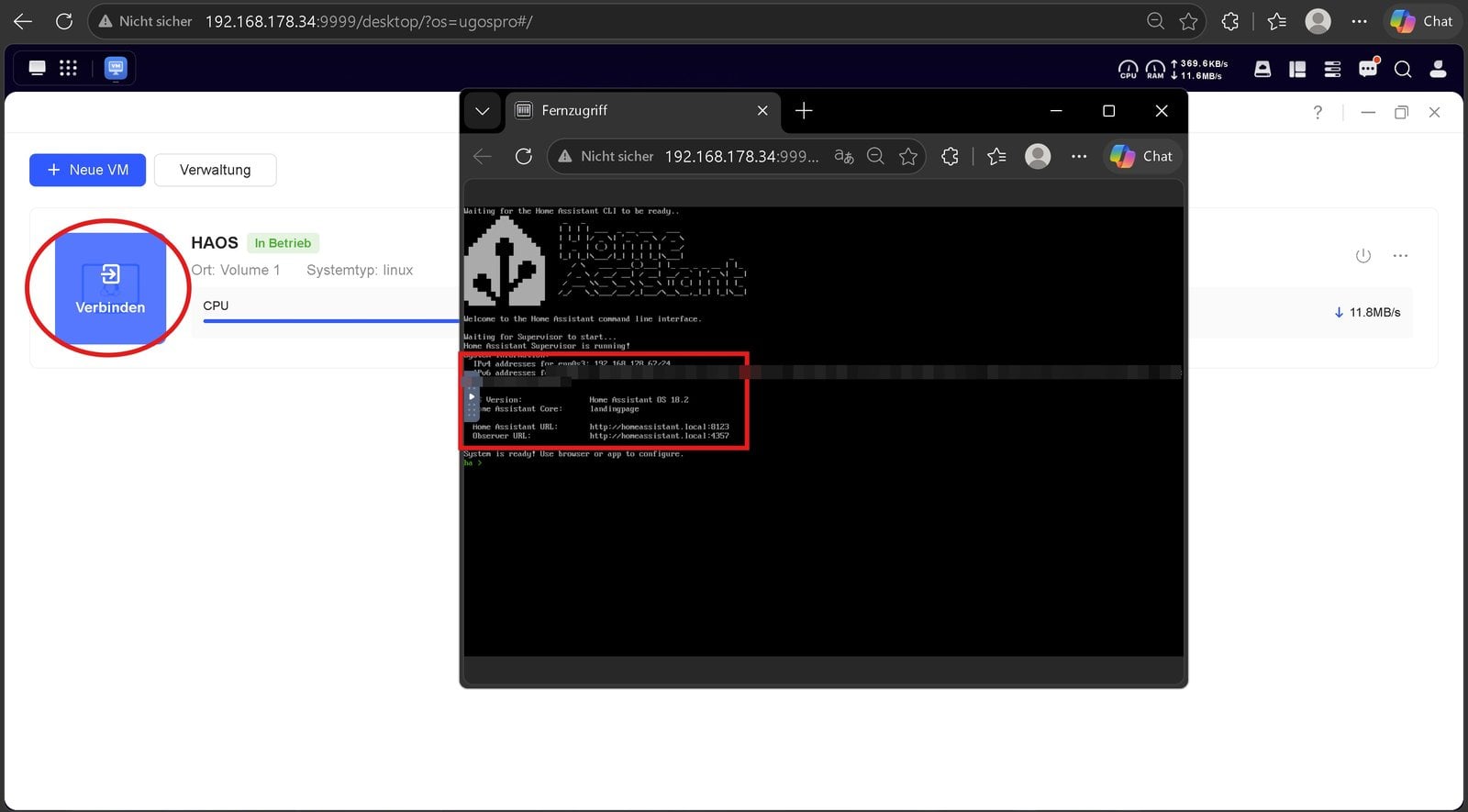1468x812 pixels.
Task: Open favorites list in the Fernzugriff window toolbar
Action: pyautogui.click(x=997, y=156)
